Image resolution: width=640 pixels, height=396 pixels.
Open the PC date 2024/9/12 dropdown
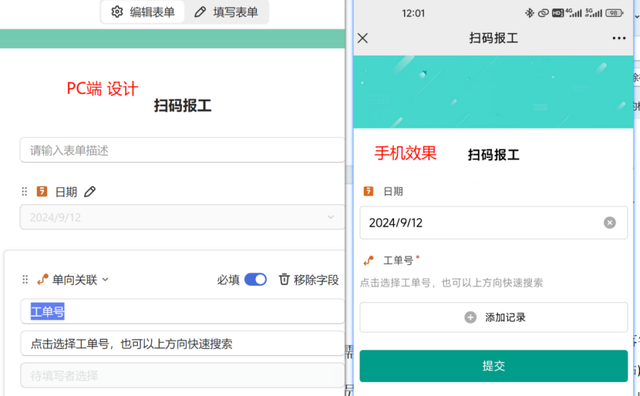point(182,217)
